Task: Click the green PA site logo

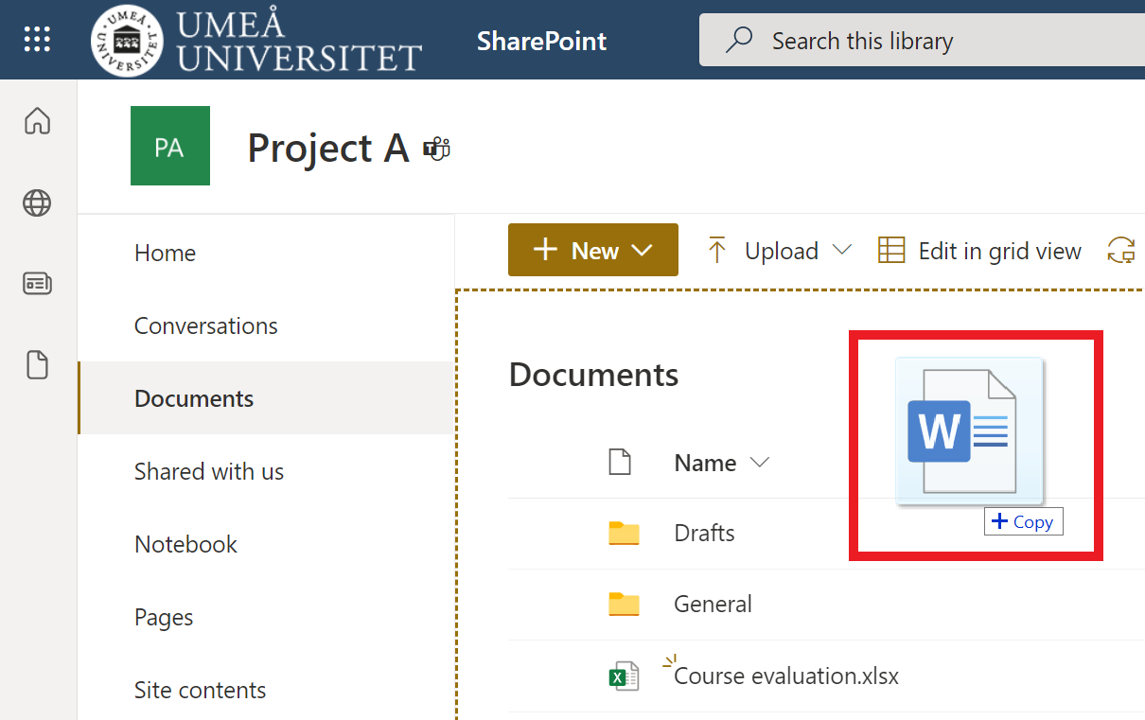Action: pyautogui.click(x=170, y=146)
